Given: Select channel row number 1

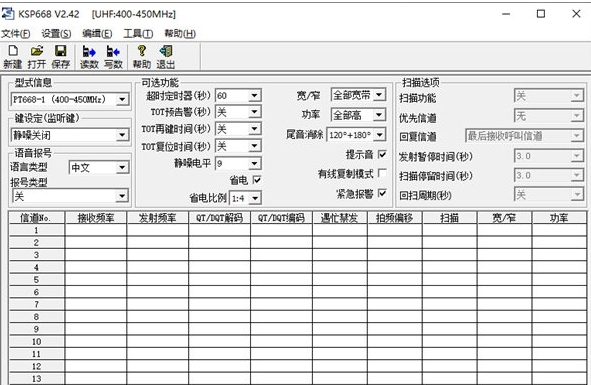Looking at the screenshot, I should pos(36,230).
